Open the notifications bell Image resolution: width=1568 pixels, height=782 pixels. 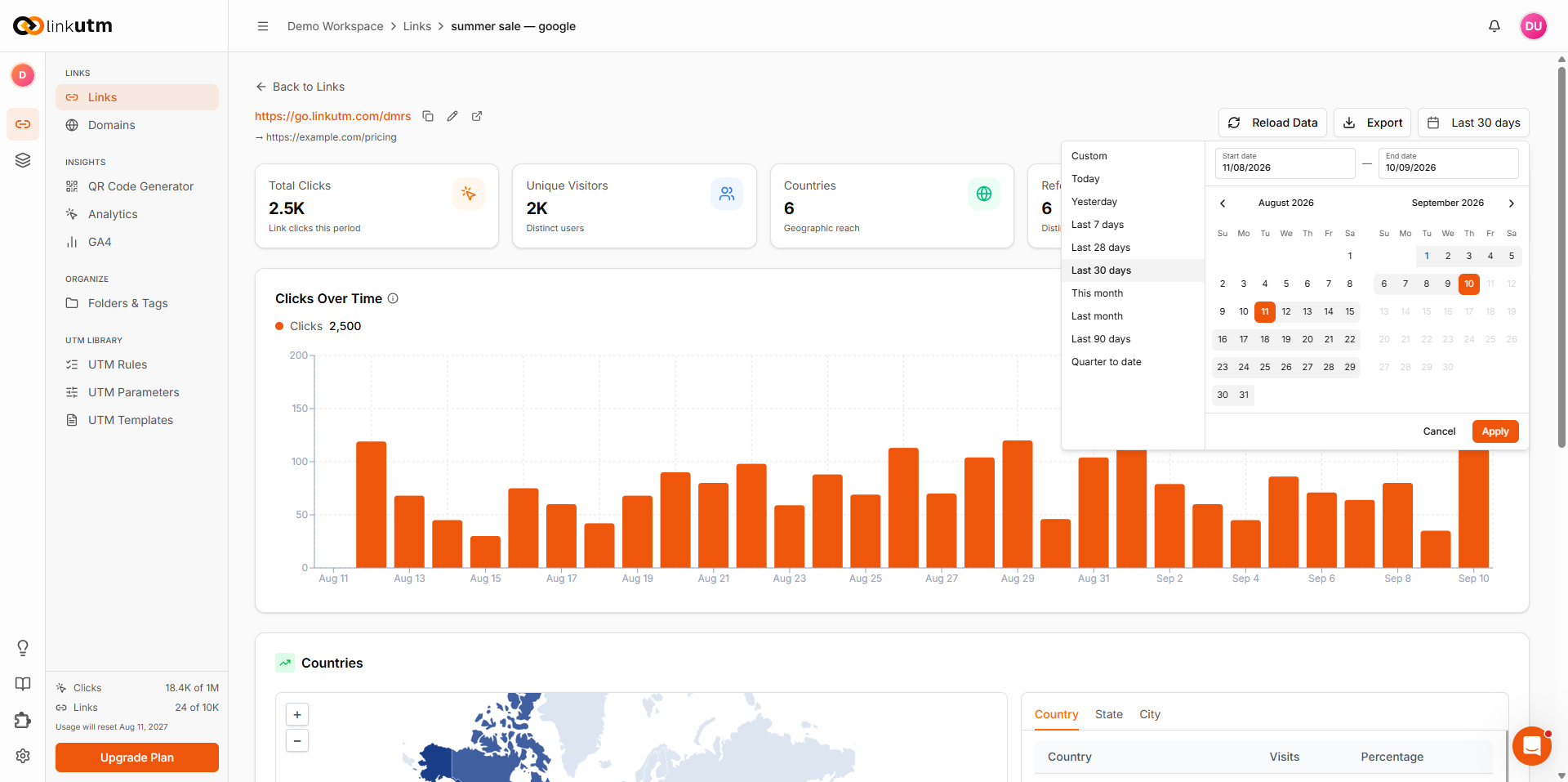pos(1494,26)
